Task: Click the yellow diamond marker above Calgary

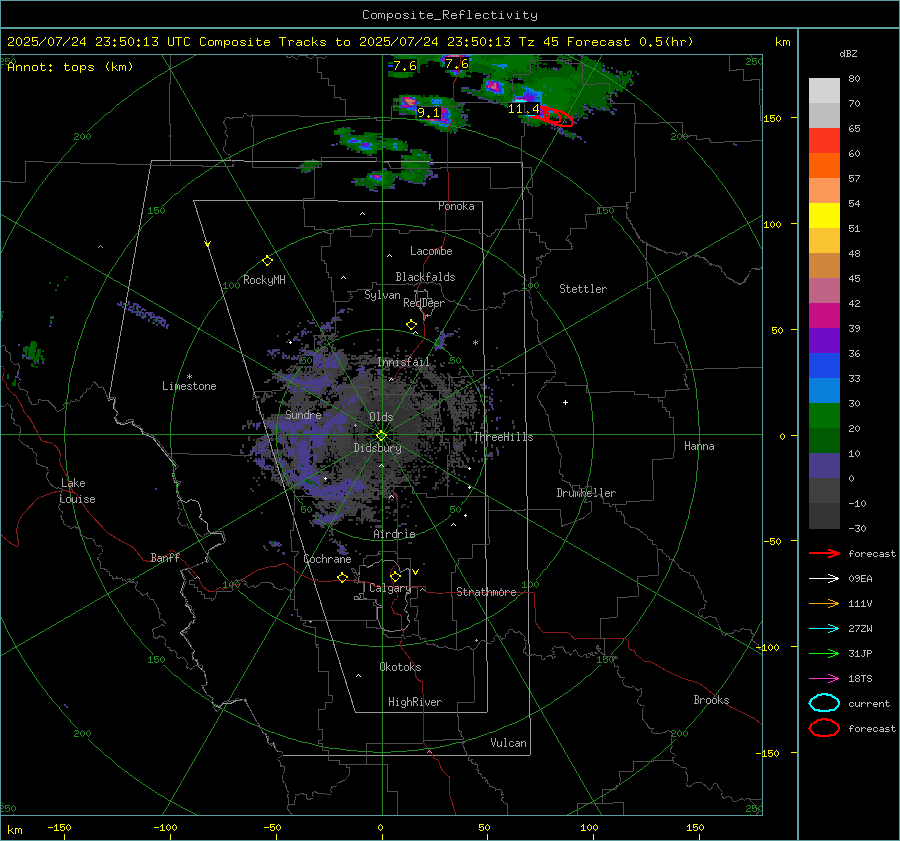Action: coord(395,576)
